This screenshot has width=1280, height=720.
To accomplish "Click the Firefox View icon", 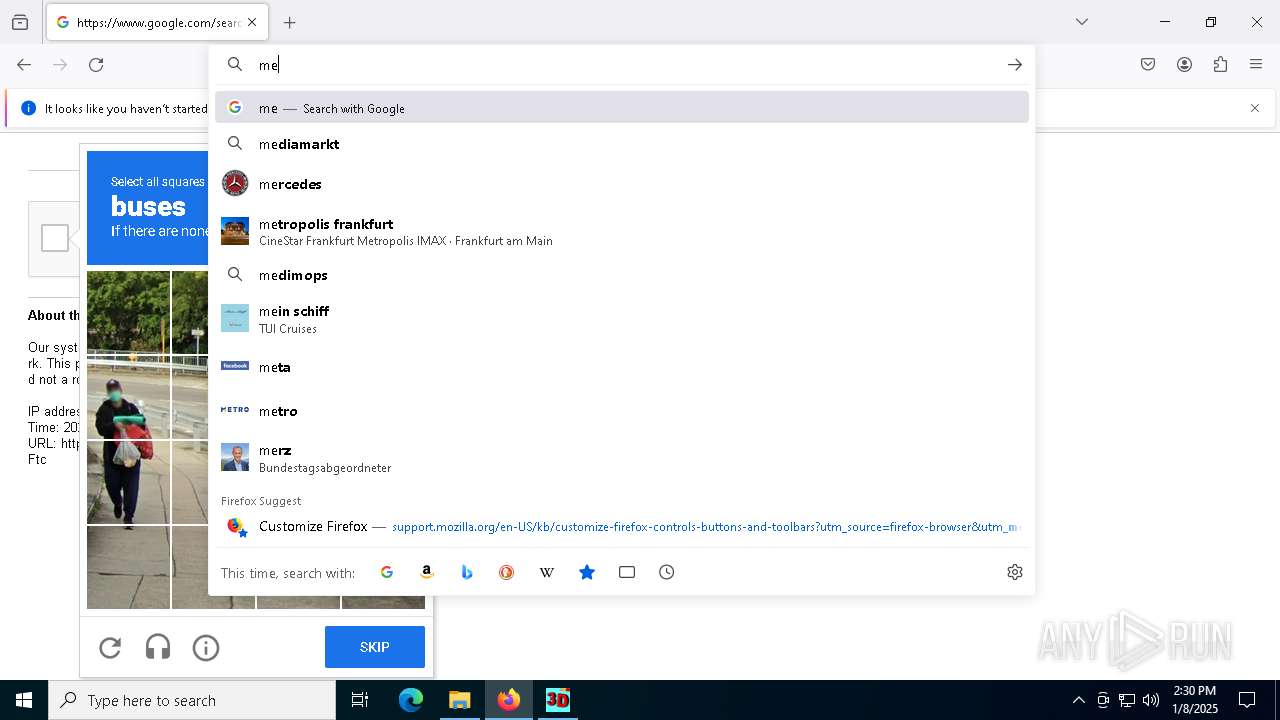I will 20,22.
